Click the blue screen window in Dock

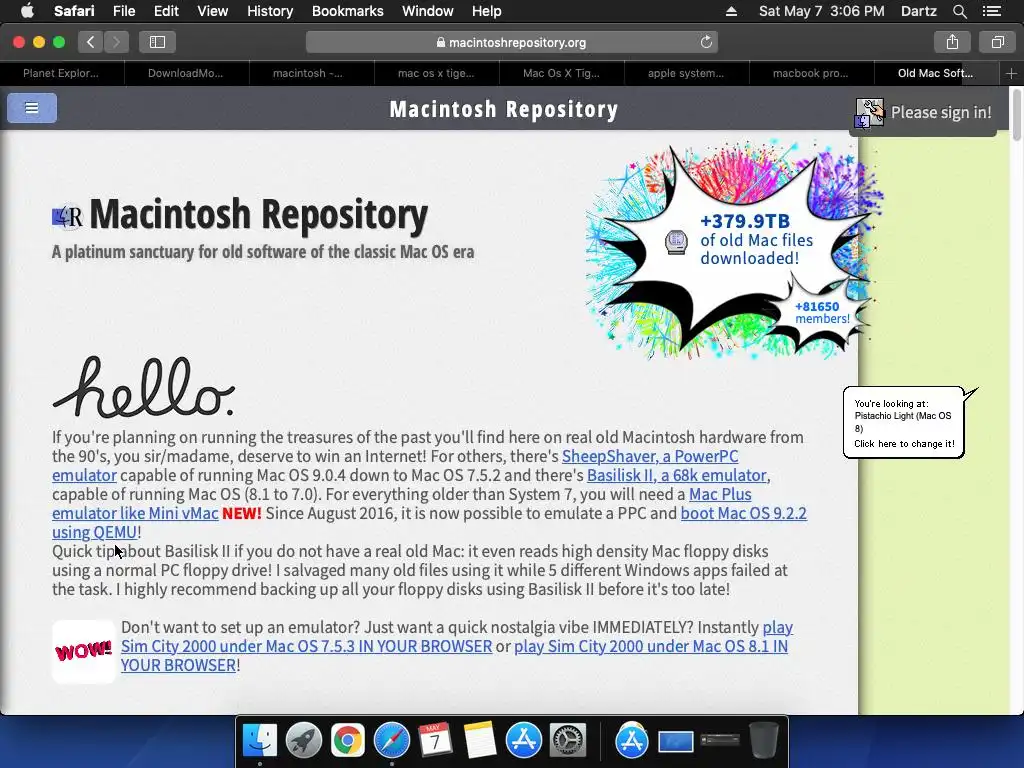click(676, 742)
